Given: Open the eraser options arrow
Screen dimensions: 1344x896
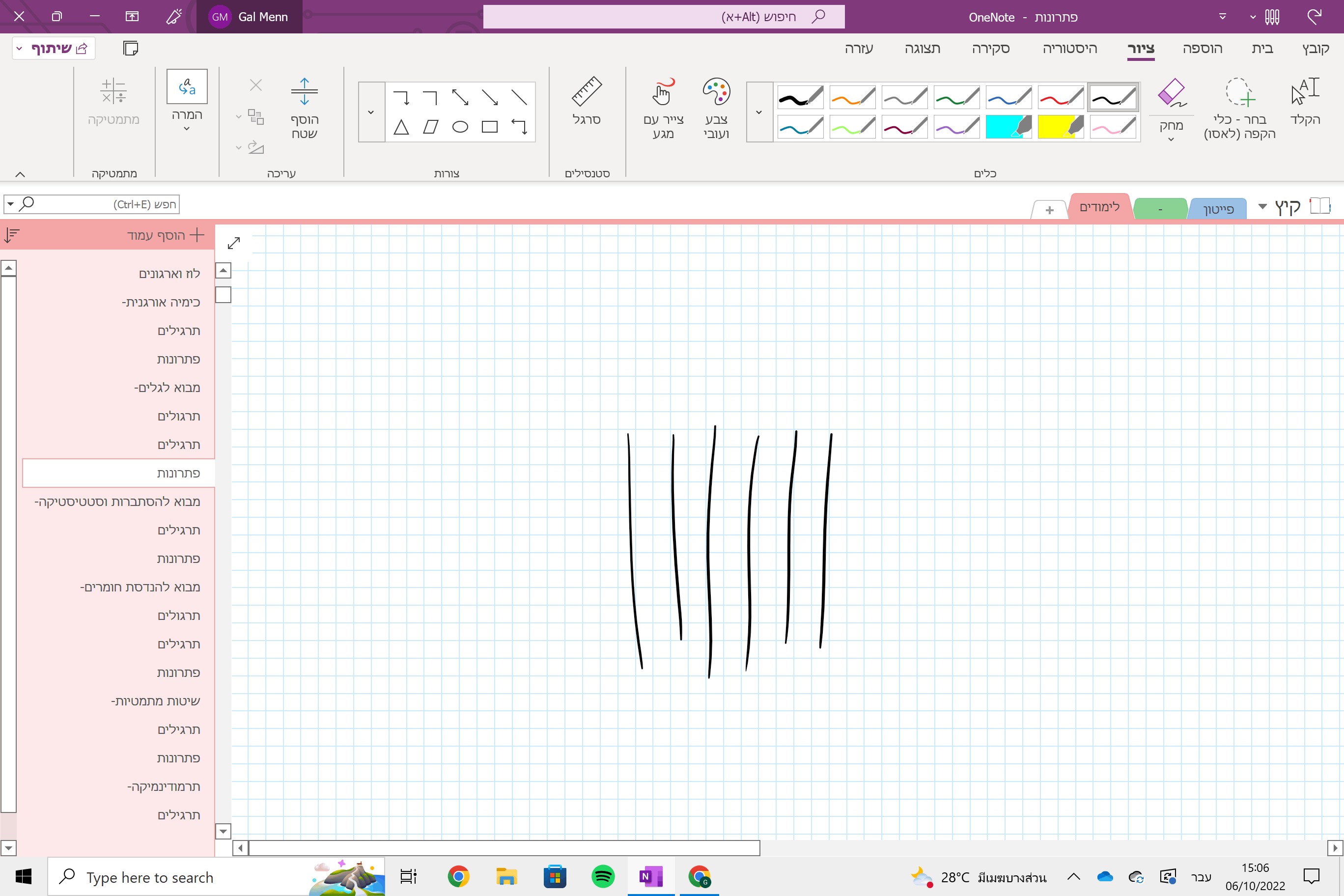Looking at the screenshot, I should 1171,140.
